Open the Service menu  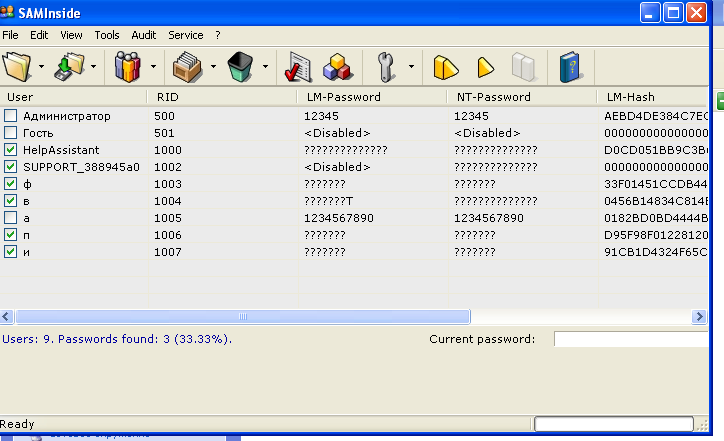pos(186,35)
